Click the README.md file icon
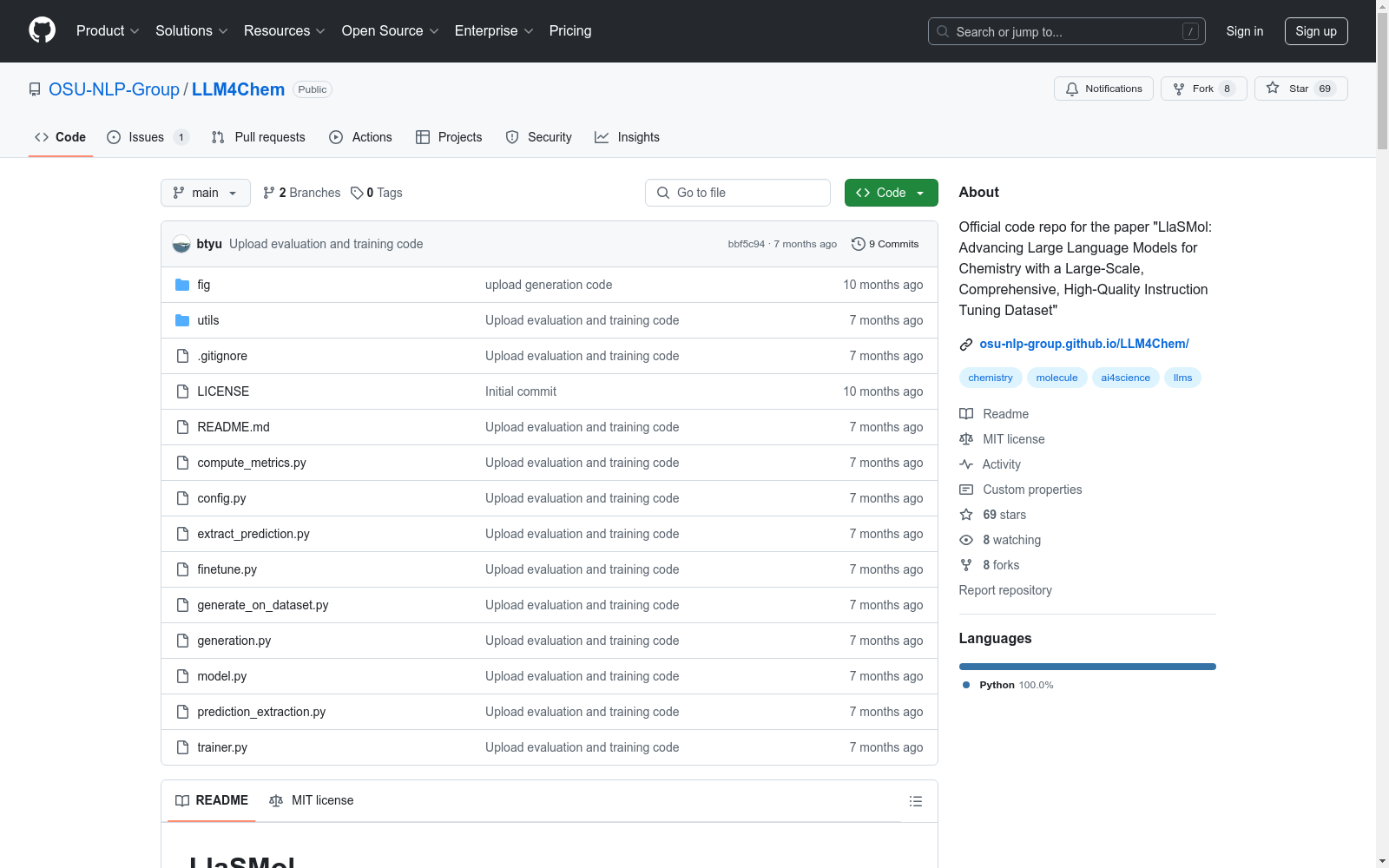Image resolution: width=1389 pixels, height=868 pixels. [x=182, y=427]
